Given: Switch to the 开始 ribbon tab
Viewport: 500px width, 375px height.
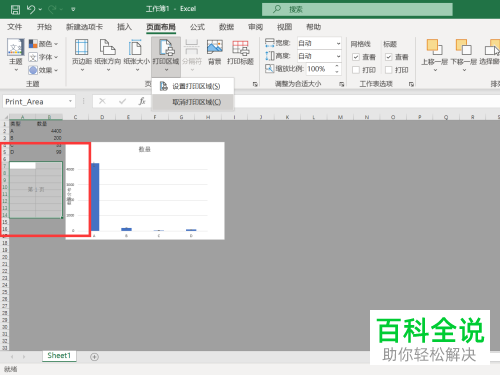Looking at the screenshot, I should point(44,27).
